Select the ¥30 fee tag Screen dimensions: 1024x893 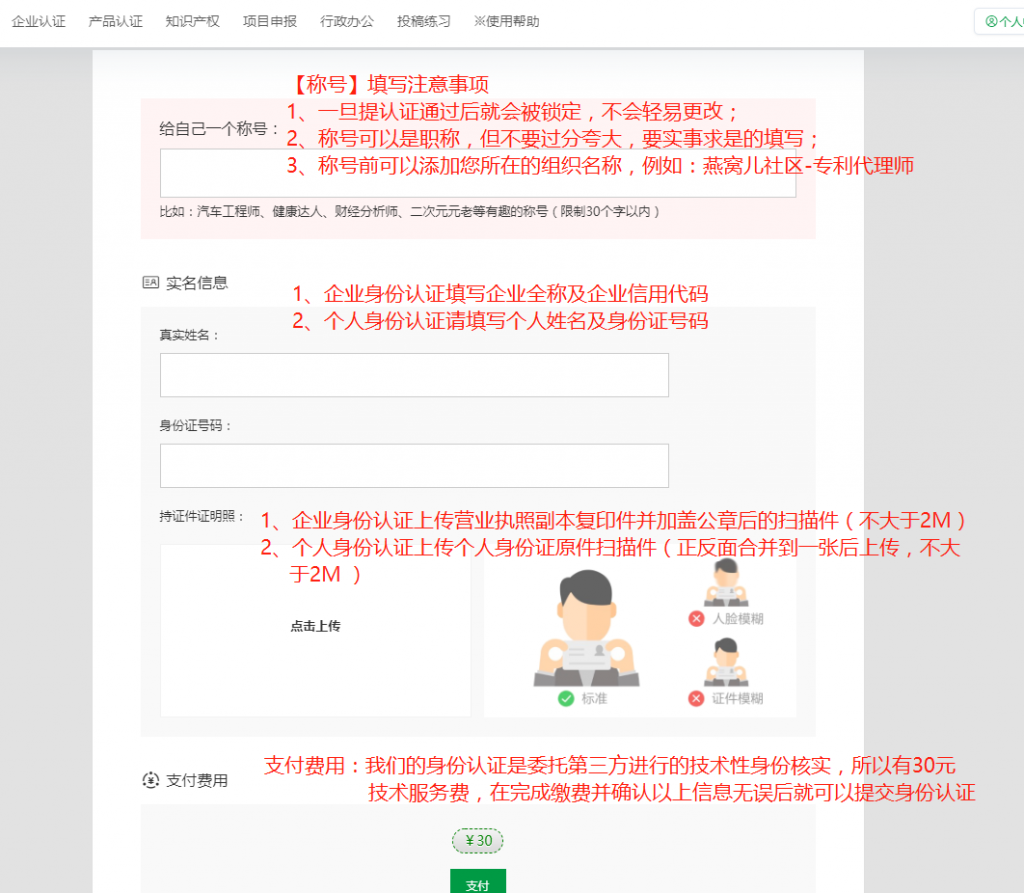[477, 841]
